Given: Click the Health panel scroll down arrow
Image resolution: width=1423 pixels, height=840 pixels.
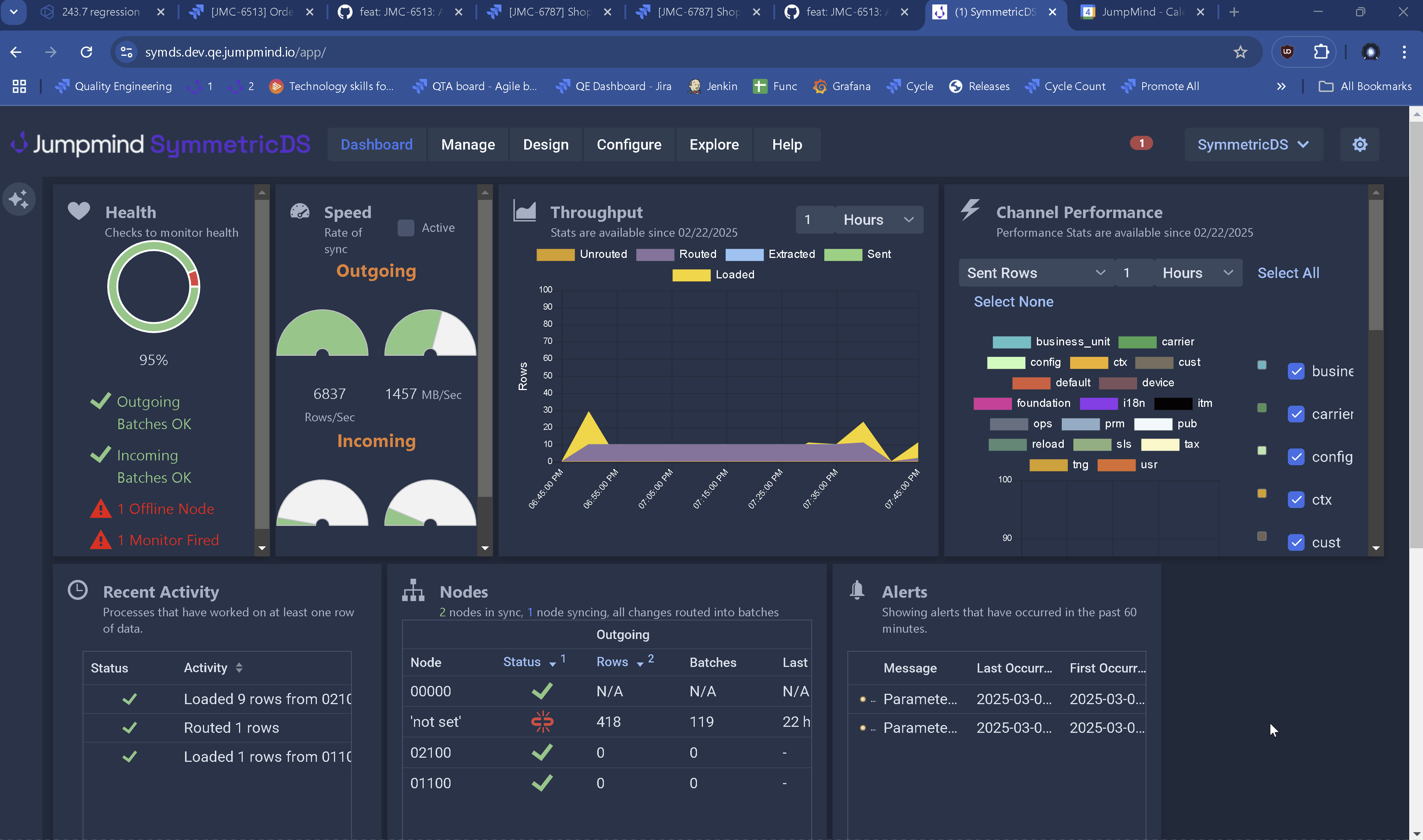Looking at the screenshot, I should click(262, 548).
